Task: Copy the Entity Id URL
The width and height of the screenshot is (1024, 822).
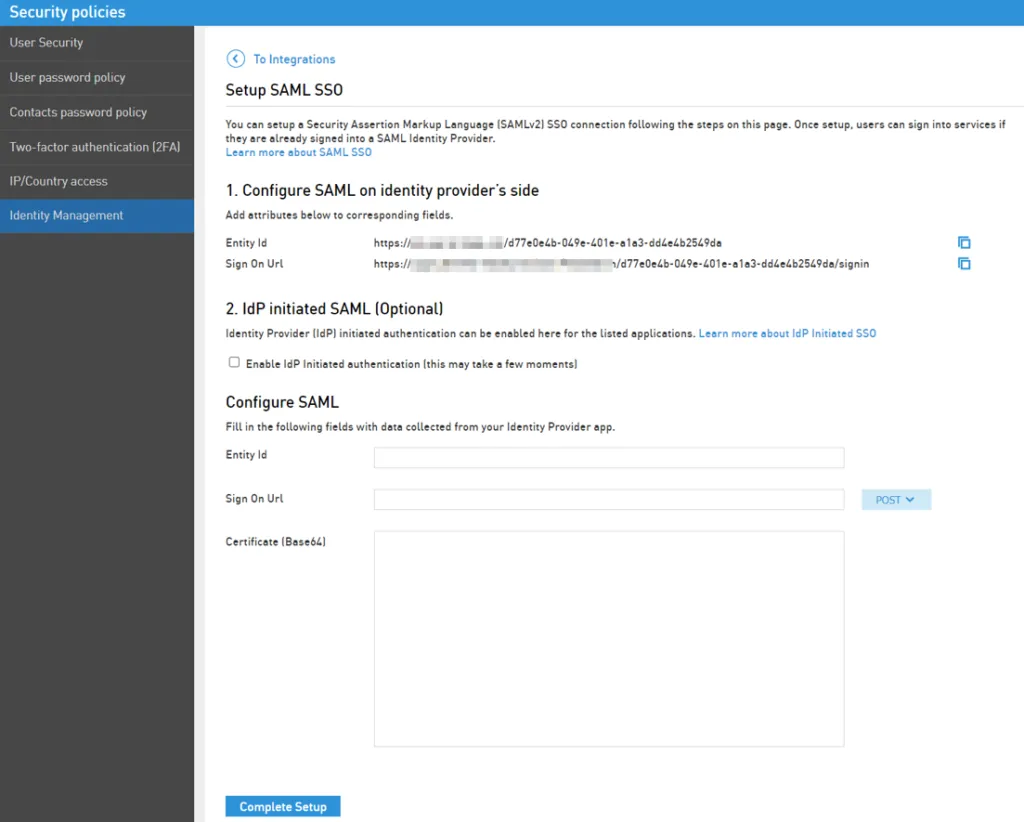Action: pyautogui.click(x=964, y=243)
